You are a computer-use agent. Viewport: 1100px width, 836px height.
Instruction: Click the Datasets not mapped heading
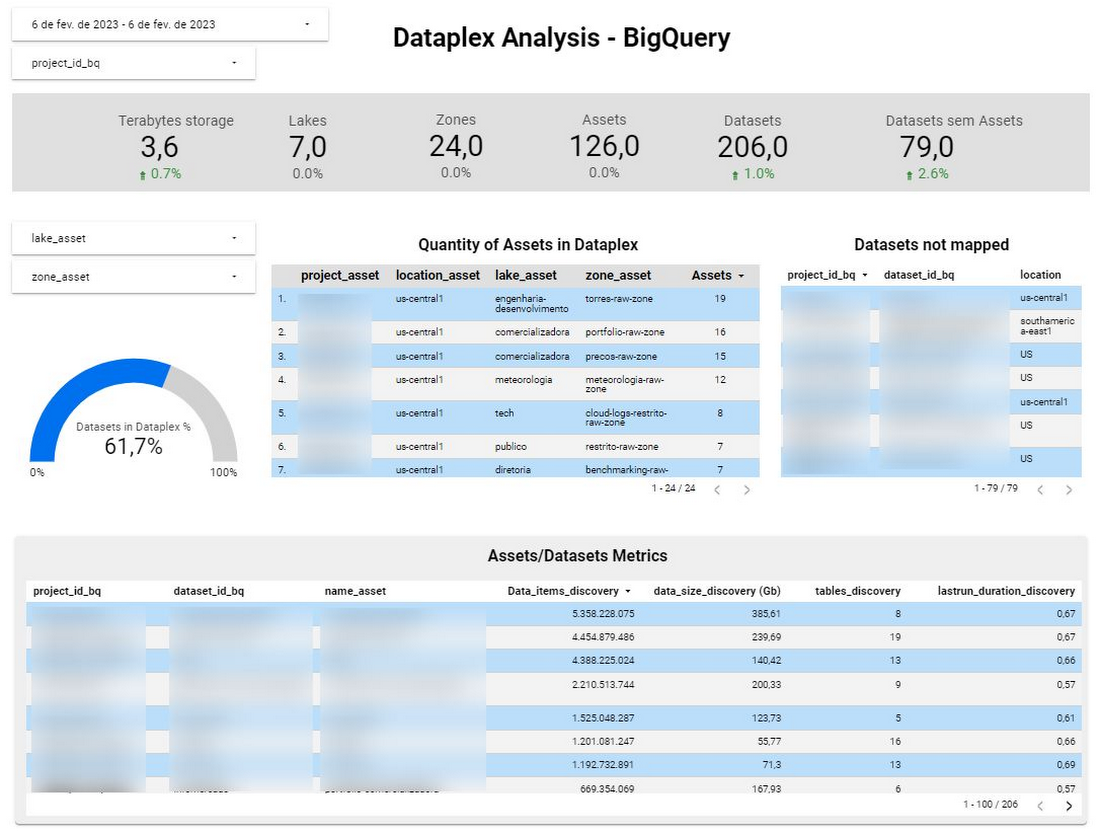(x=932, y=245)
